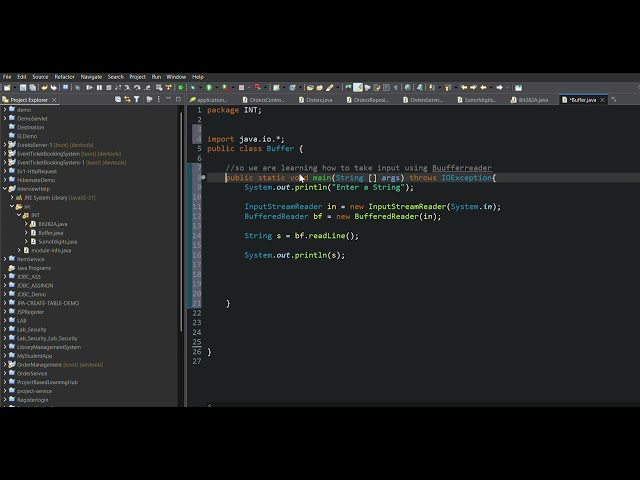This screenshot has height=480, width=640.
Task: Switch to the Orders.java editor tab
Action: coord(316,100)
